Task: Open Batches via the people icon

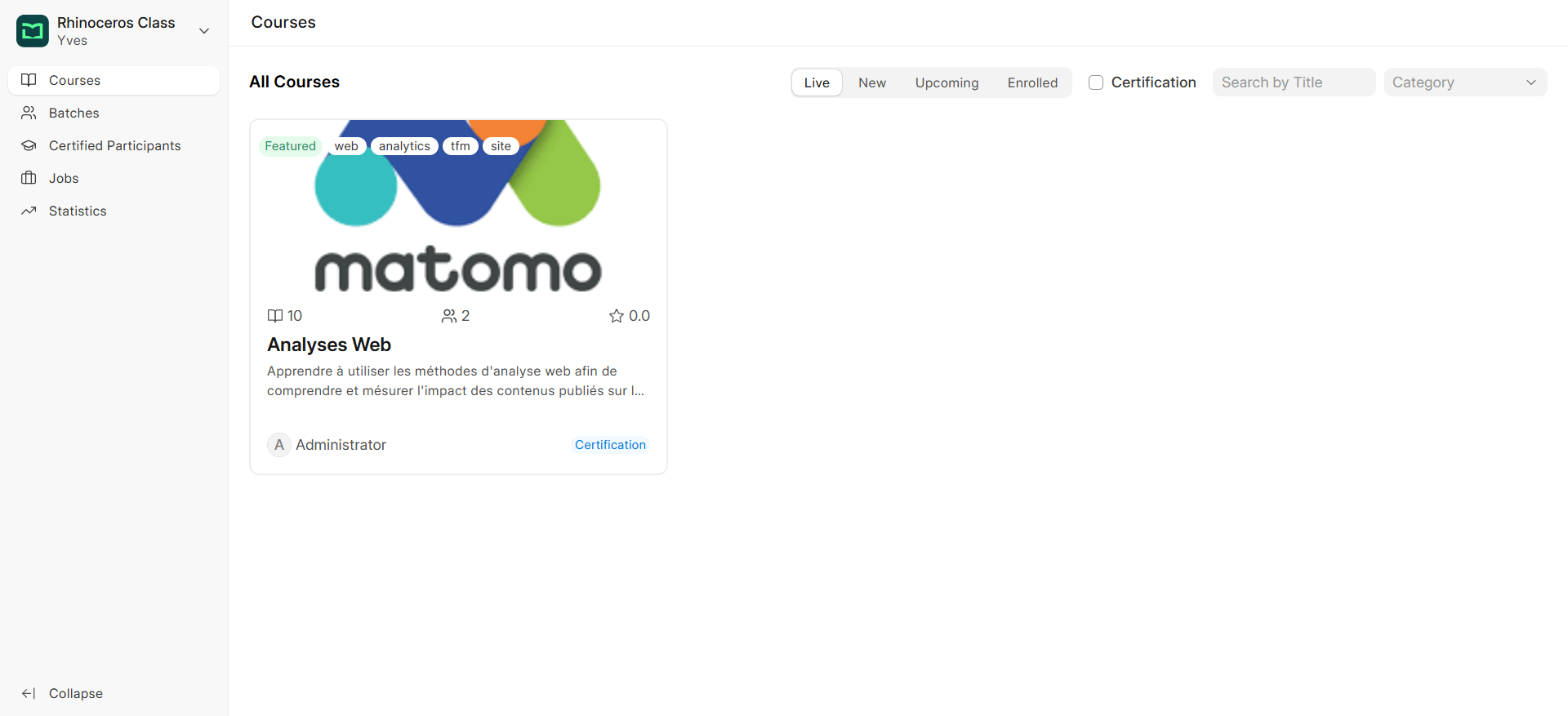Action: (x=29, y=113)
